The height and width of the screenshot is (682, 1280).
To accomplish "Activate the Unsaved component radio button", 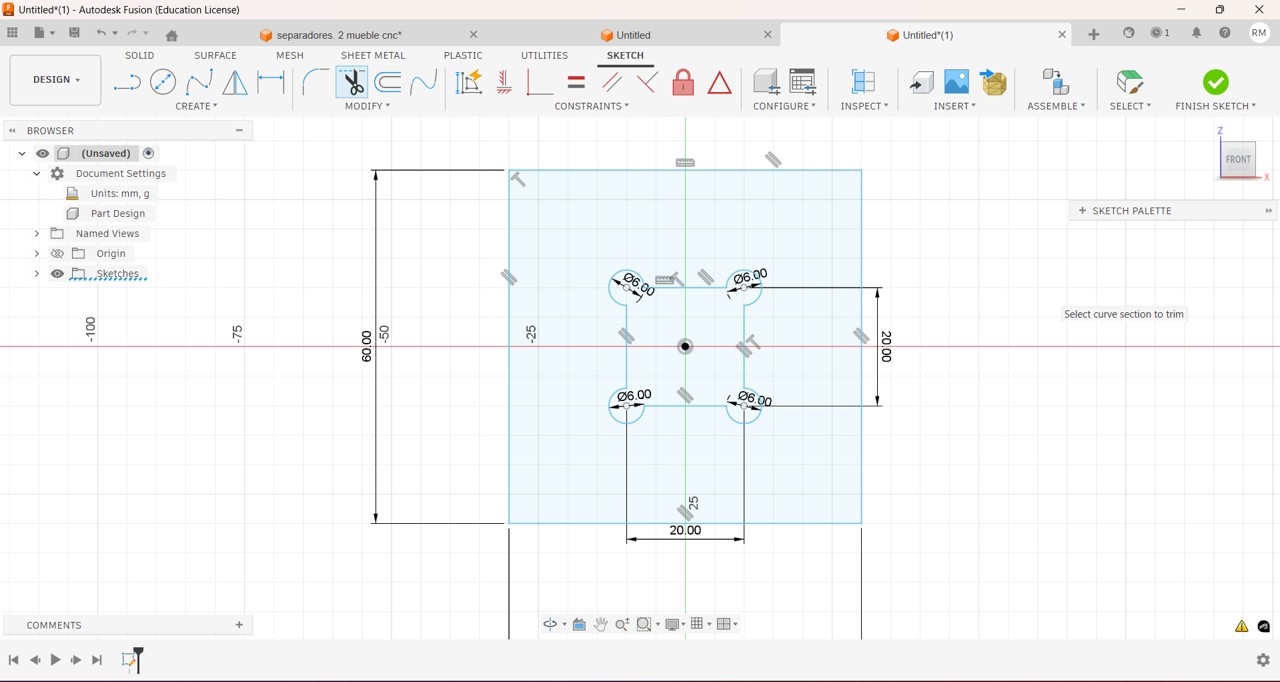I will tap(149, 153).
